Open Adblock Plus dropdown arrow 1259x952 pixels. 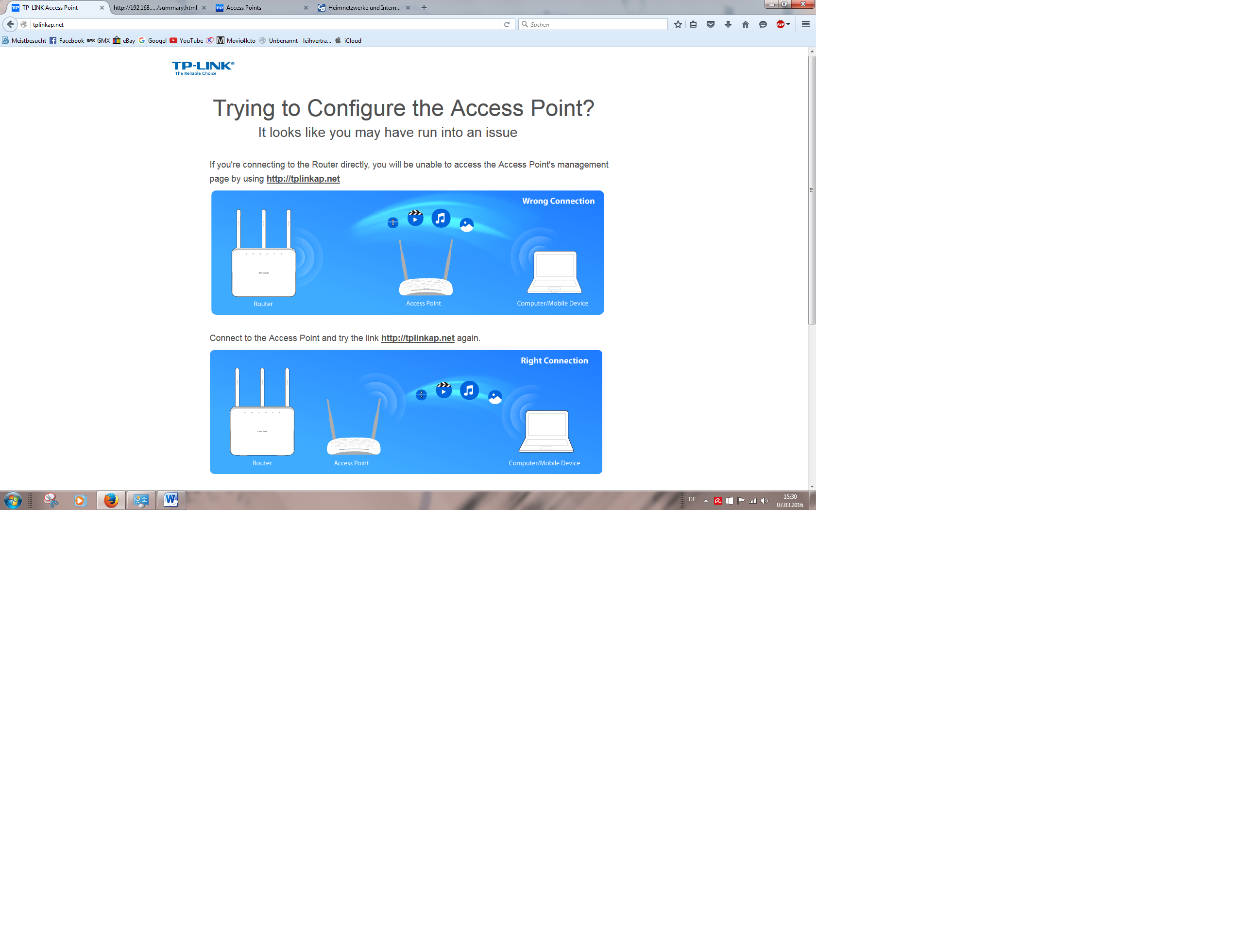click(788, 24)
